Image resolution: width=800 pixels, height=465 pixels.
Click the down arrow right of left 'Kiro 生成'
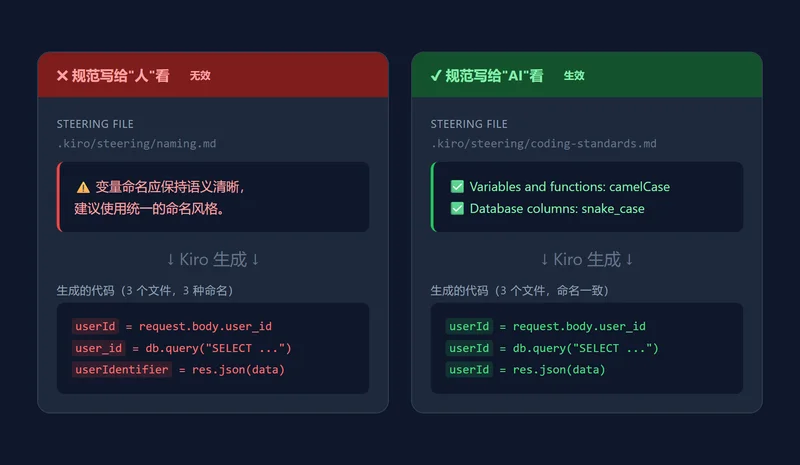pyautogui.click(x=255, y=260)
